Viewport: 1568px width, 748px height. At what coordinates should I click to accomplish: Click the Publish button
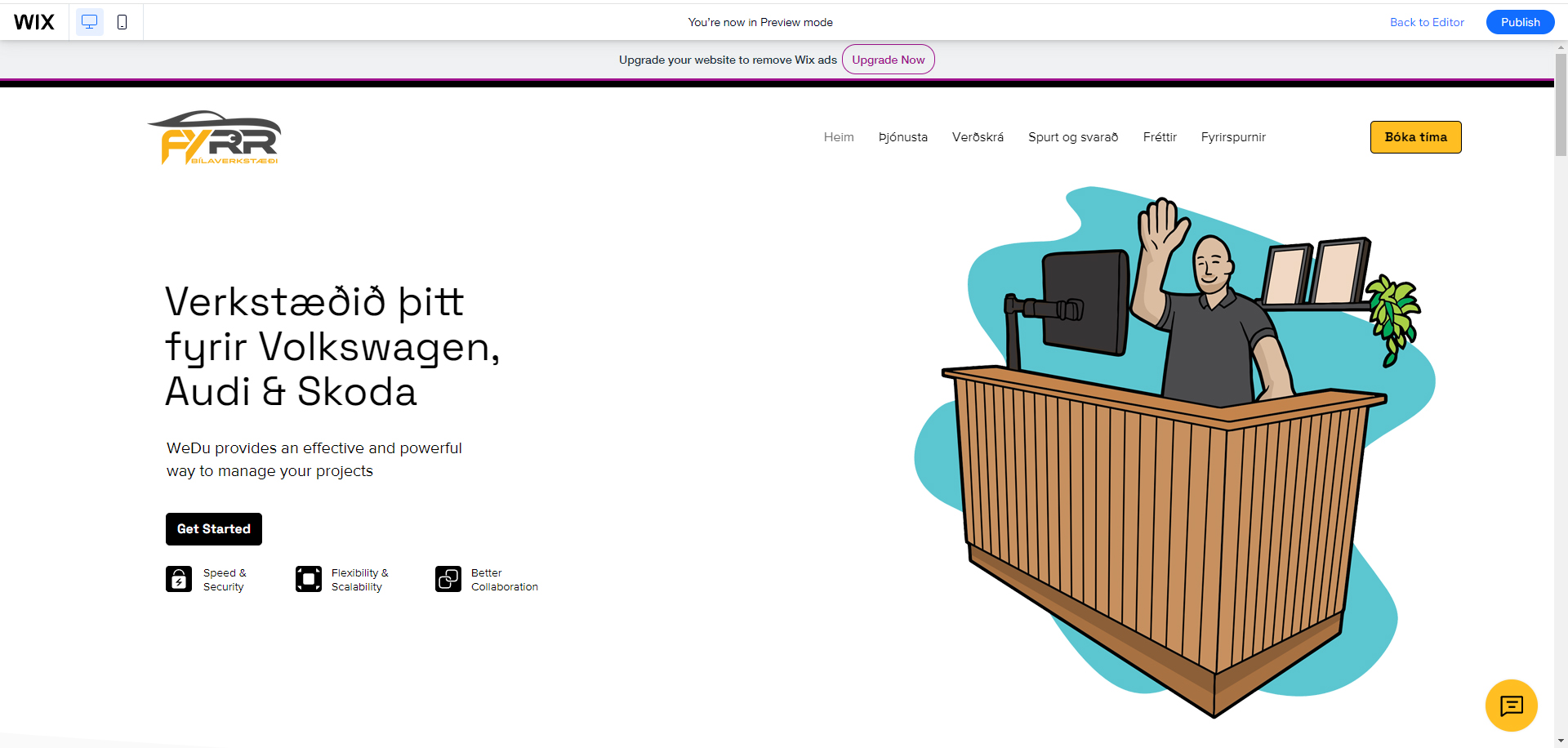[x=1520, y=22]
